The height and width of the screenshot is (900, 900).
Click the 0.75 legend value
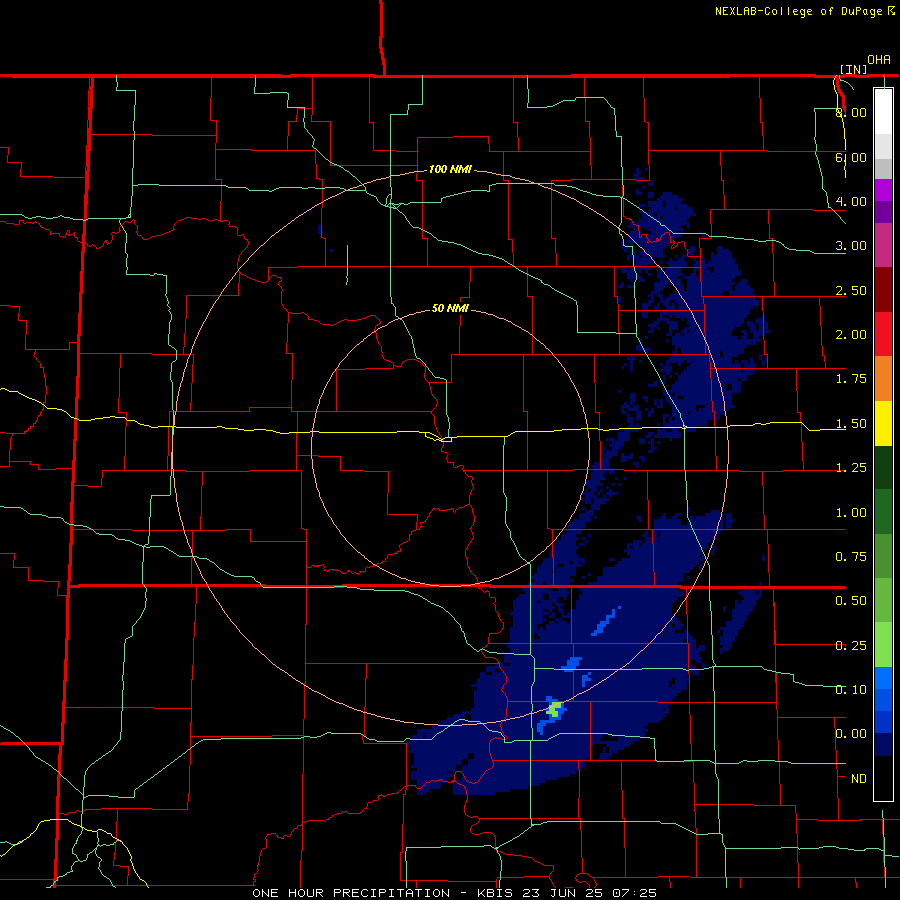click(x=851, y=557)
